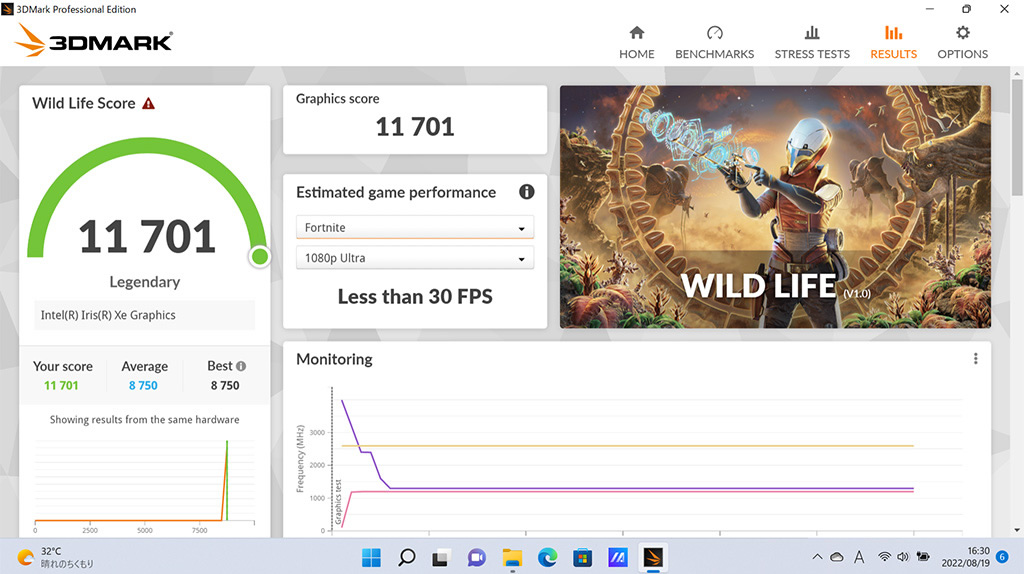Expand the Fortnite game dropdown
This screenshot has width=1024, height=574.
[x=415, y=227]
